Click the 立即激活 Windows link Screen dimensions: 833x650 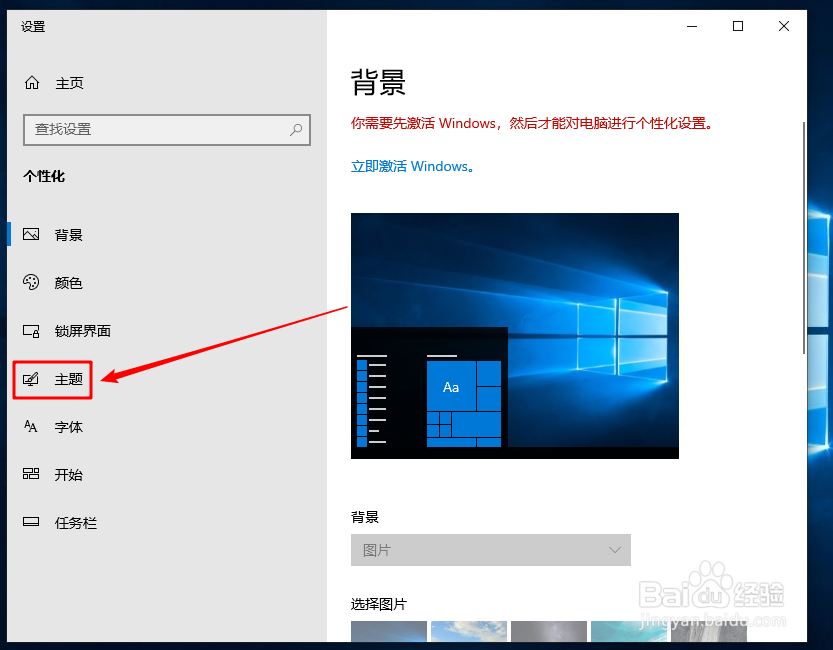[x=412, y=166]
